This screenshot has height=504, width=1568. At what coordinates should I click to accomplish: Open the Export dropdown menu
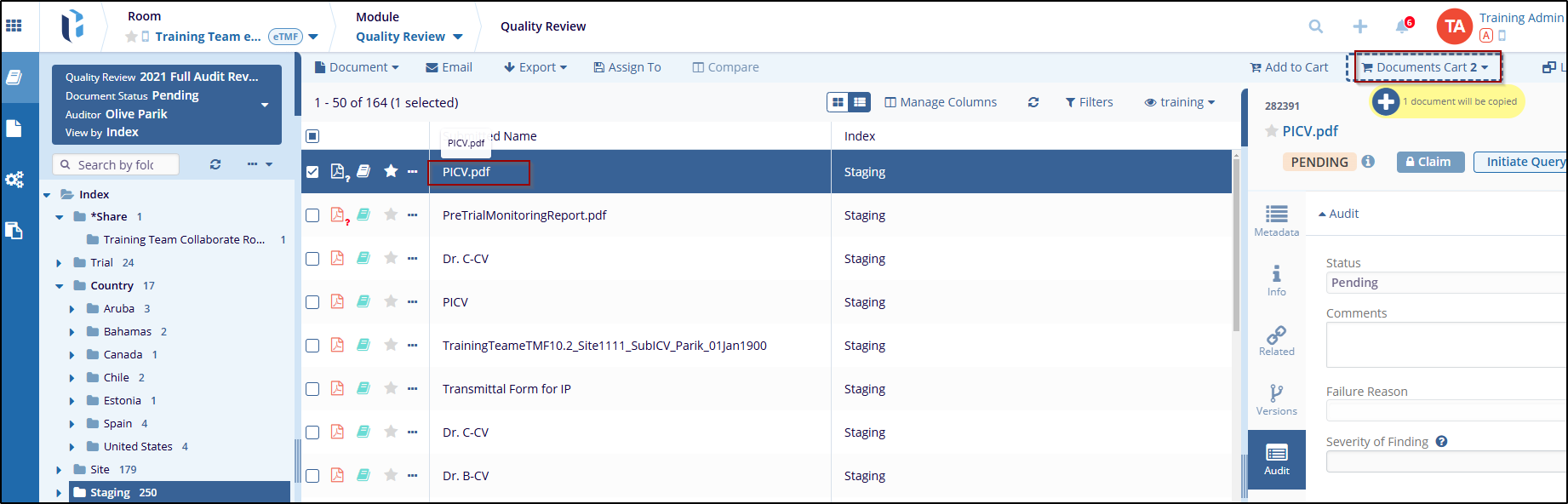535,67
